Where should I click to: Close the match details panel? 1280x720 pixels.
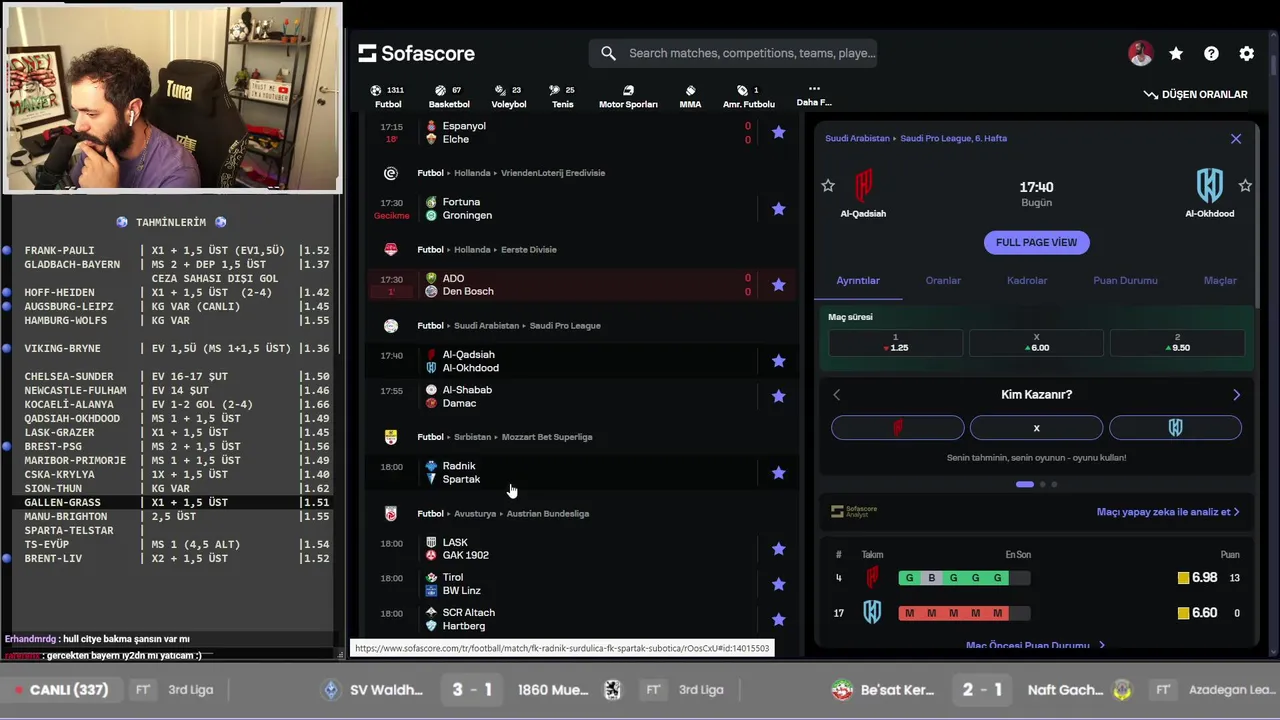(x=1236, y=139)
